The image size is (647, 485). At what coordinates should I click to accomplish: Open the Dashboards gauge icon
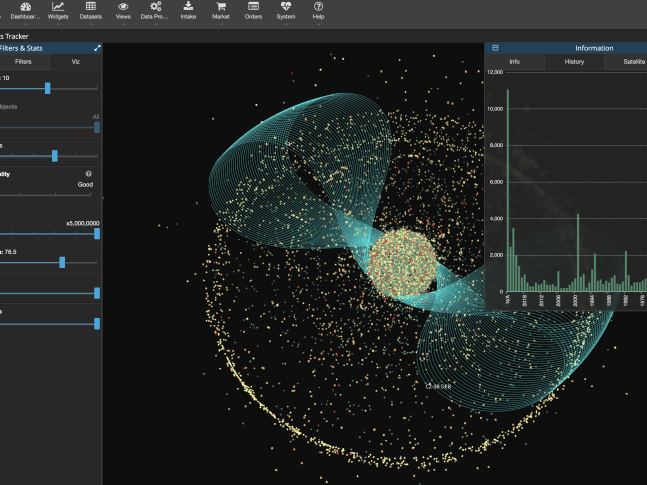point(25,7)
